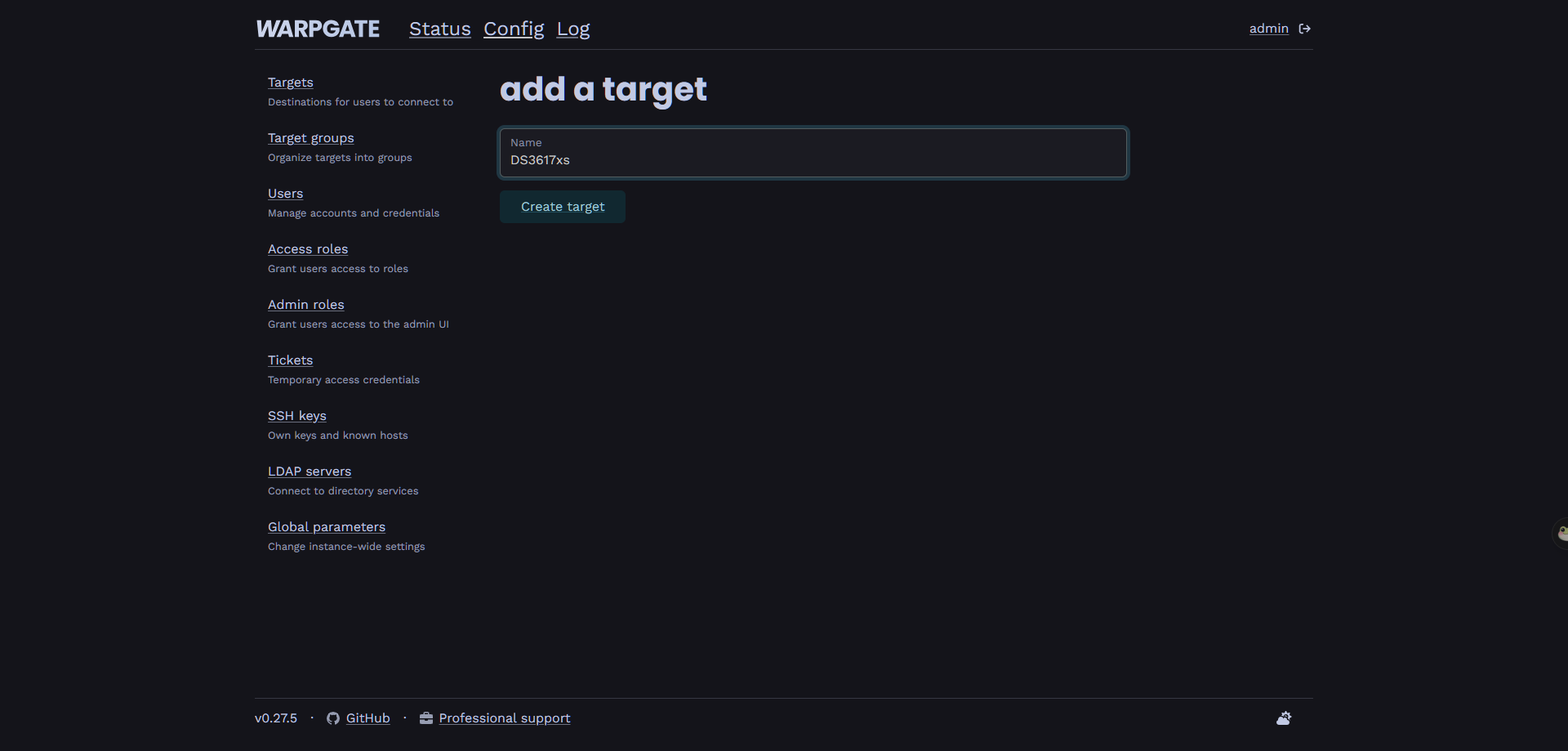1568x751 pixels.
Task: Open Target groups section
Action: pos(310,138)
